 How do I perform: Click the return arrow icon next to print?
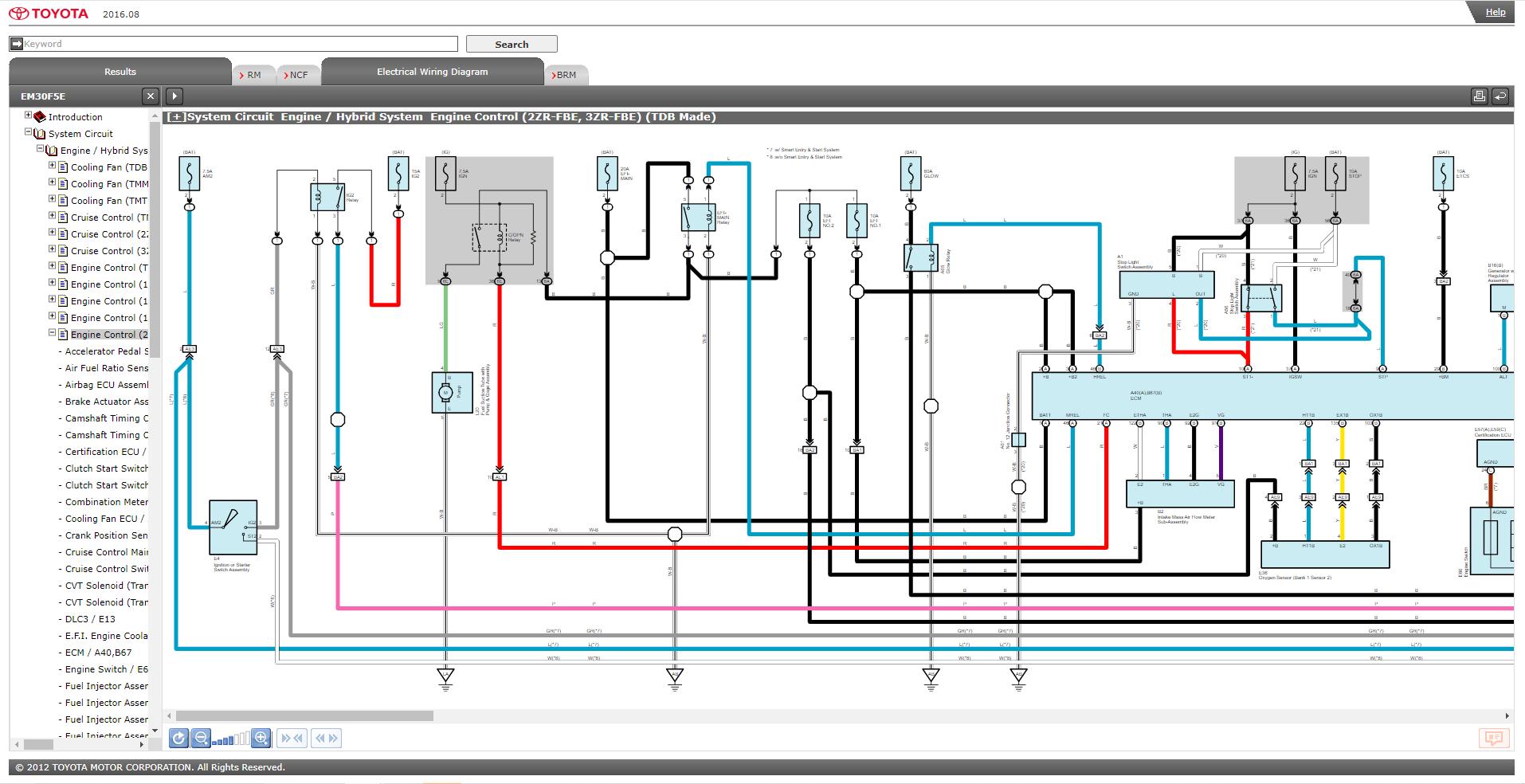click(x=1500, y=96)
